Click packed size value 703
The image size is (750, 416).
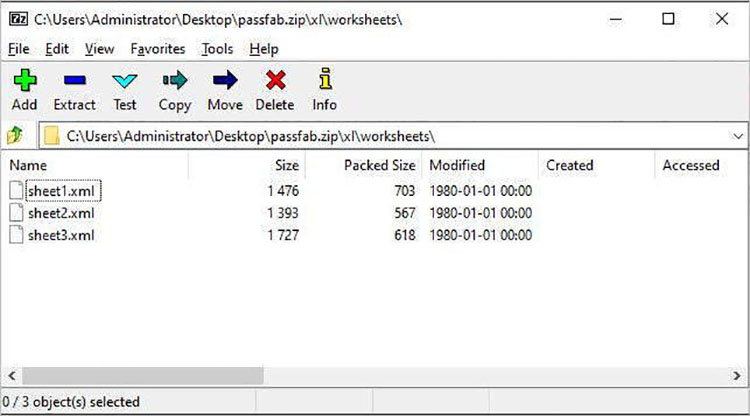[405, 191]
